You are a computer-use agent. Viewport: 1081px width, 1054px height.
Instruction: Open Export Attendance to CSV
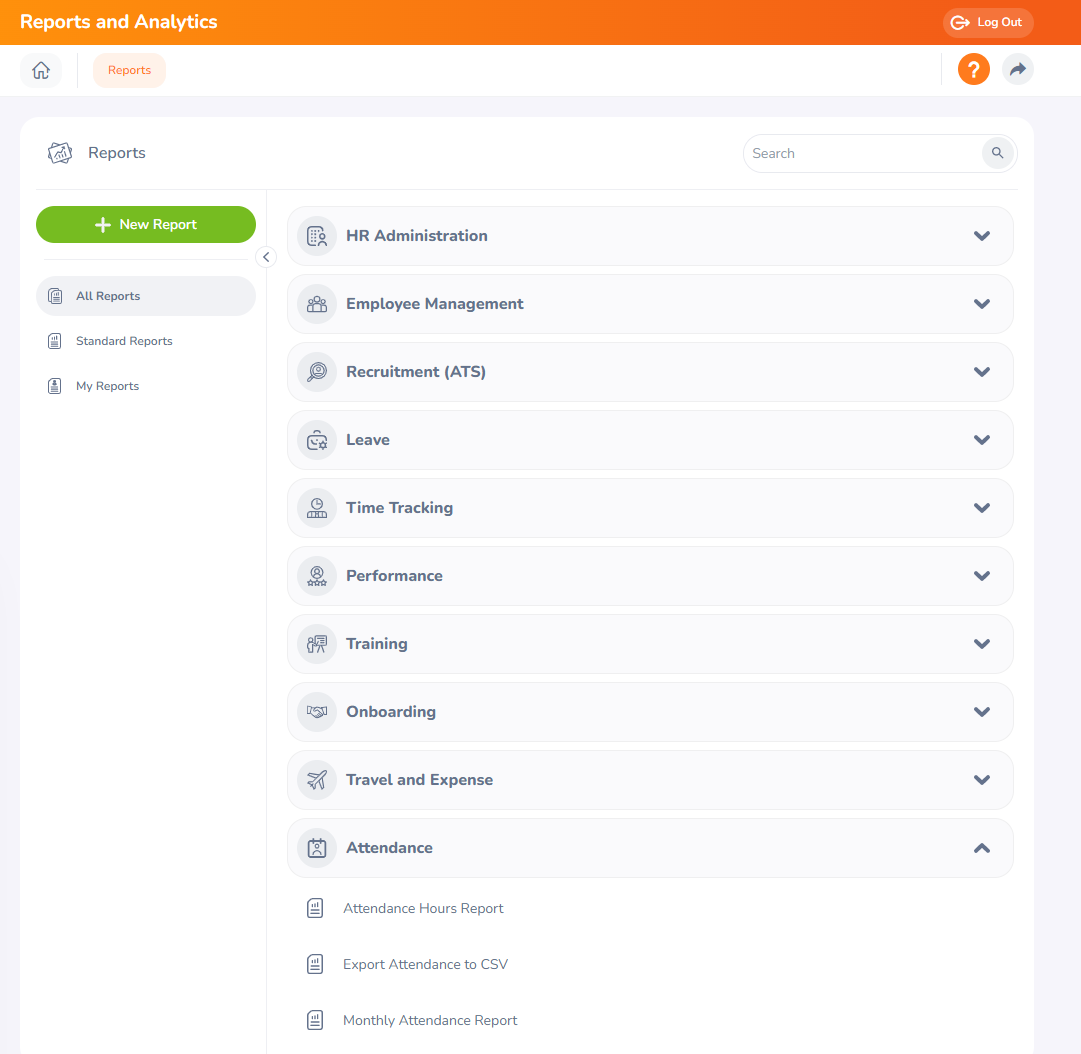(425, 964)
